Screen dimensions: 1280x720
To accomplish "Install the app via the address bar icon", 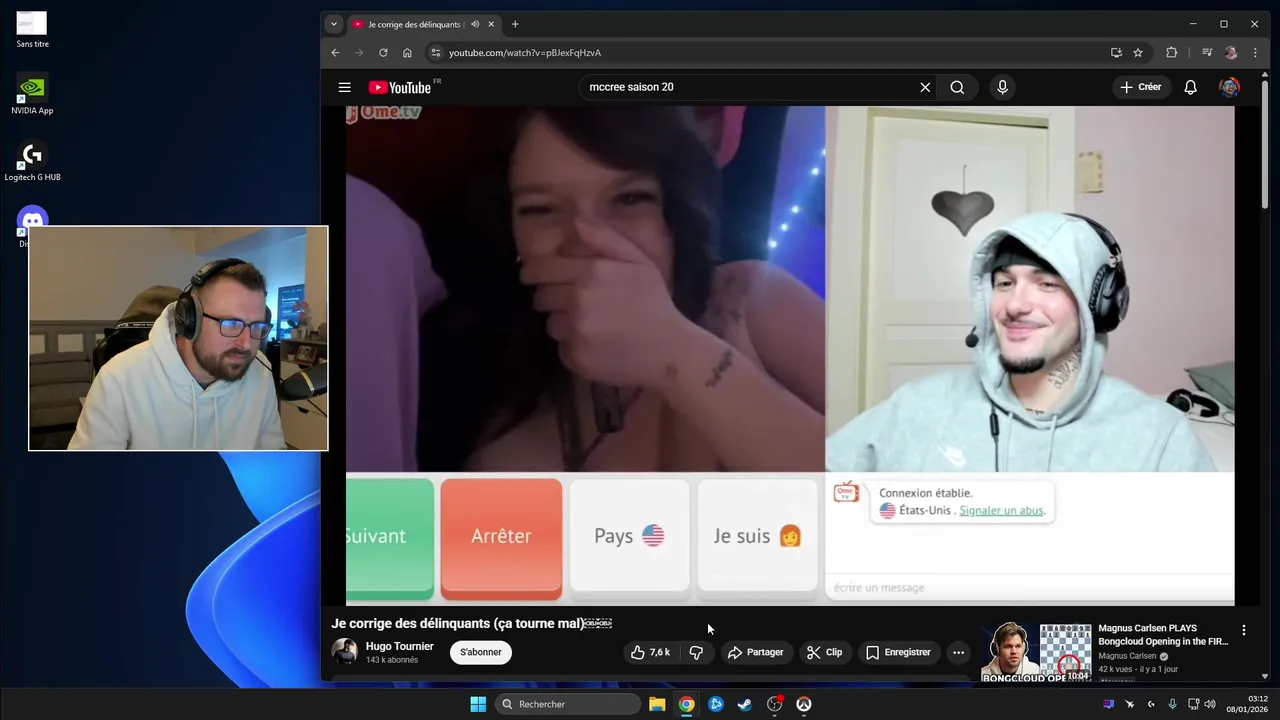I will tap(1116, 52).
